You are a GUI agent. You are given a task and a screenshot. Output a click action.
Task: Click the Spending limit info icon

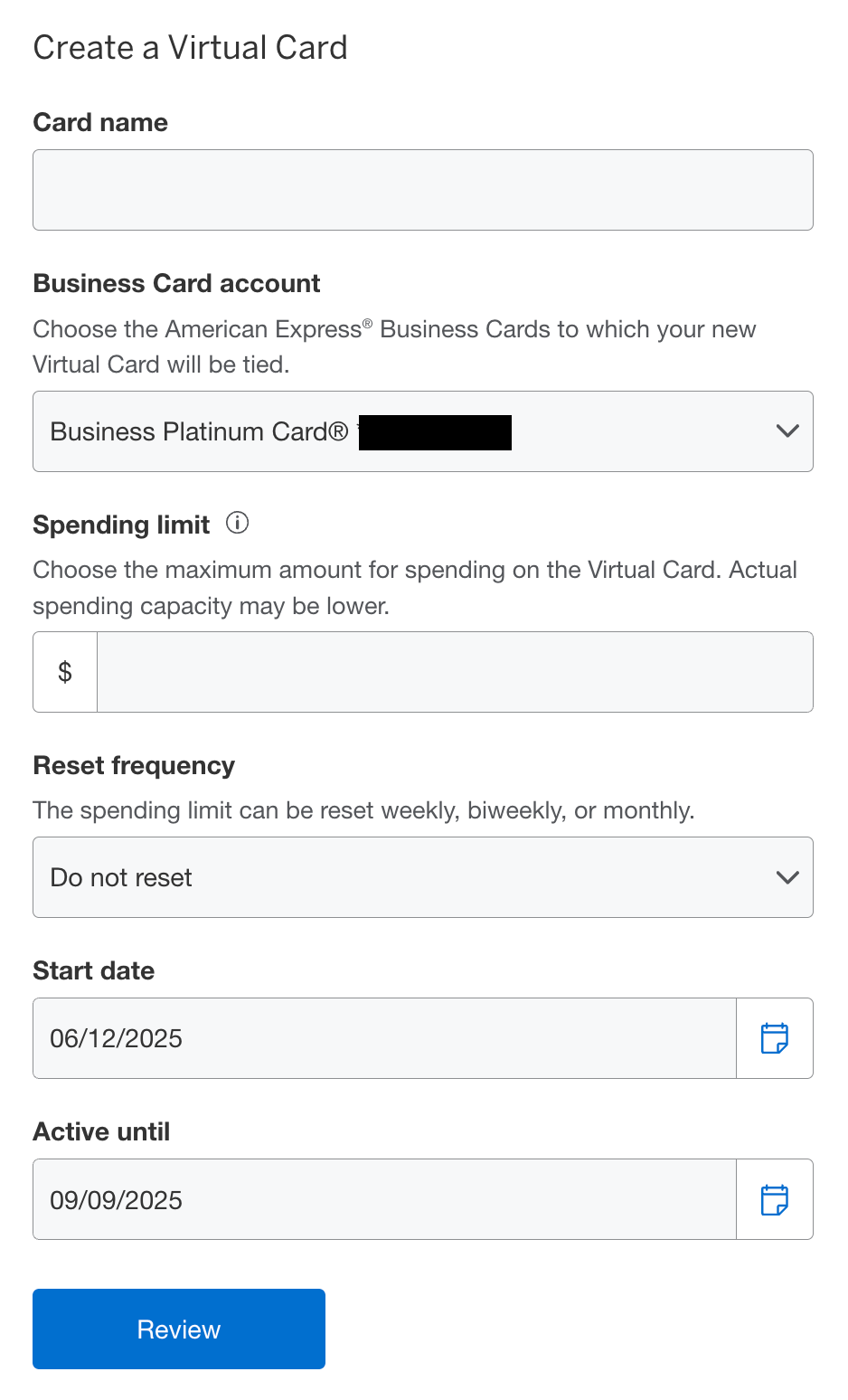237,523
